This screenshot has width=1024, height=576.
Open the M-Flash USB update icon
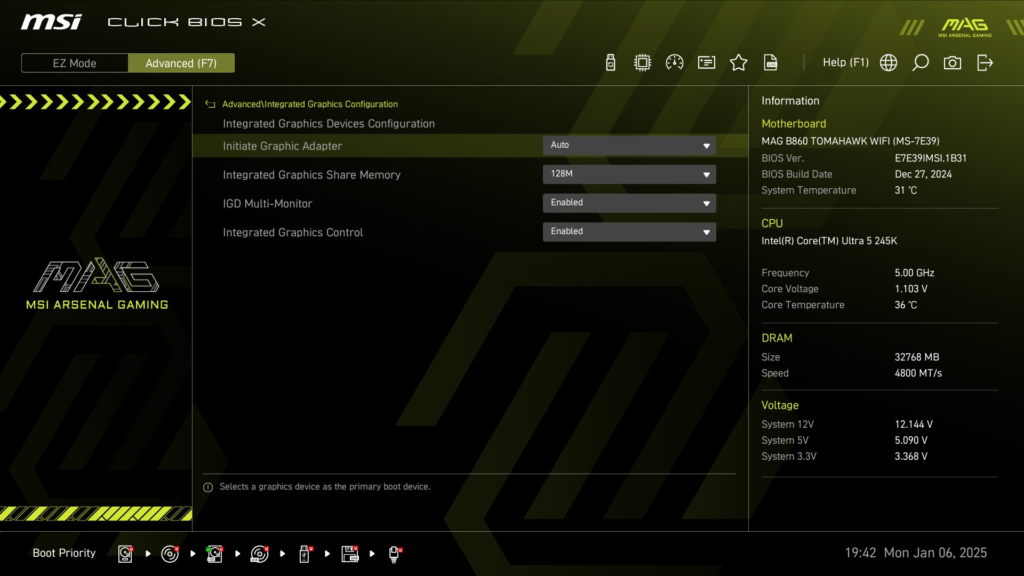click(x=609, y=61)
